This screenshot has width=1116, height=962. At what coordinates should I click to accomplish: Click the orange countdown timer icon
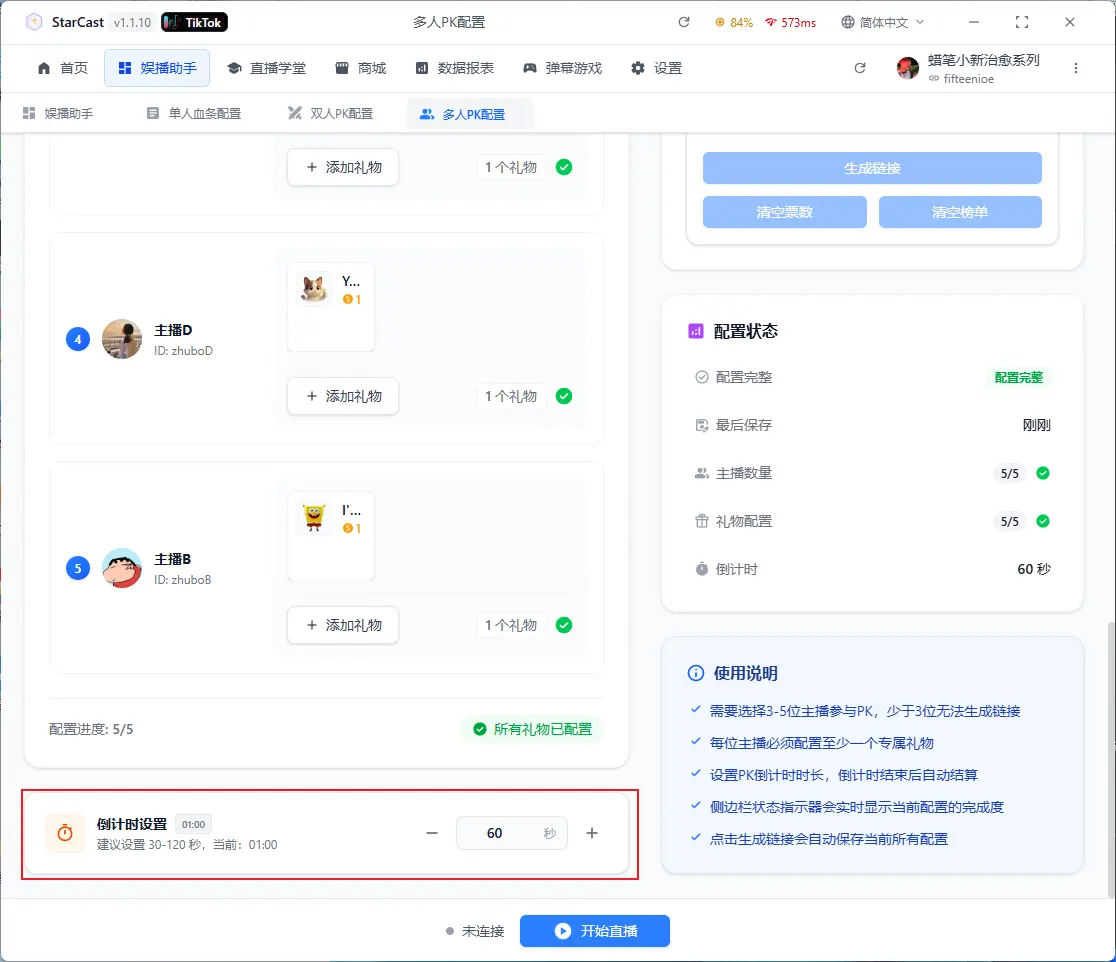(x=65, y=833)
